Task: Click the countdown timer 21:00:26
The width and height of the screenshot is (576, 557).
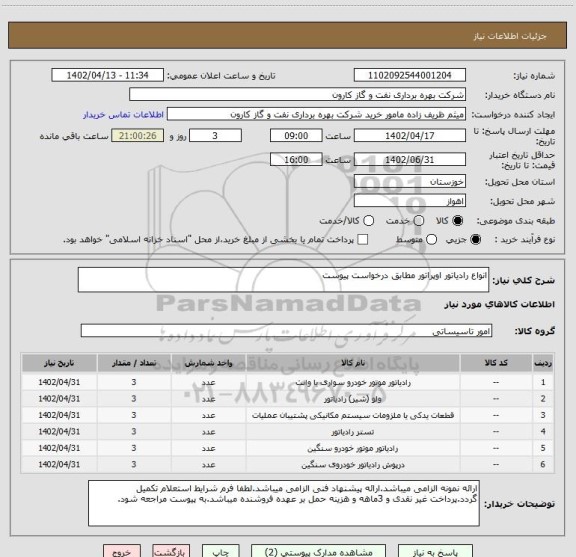Action: [138, 136]
